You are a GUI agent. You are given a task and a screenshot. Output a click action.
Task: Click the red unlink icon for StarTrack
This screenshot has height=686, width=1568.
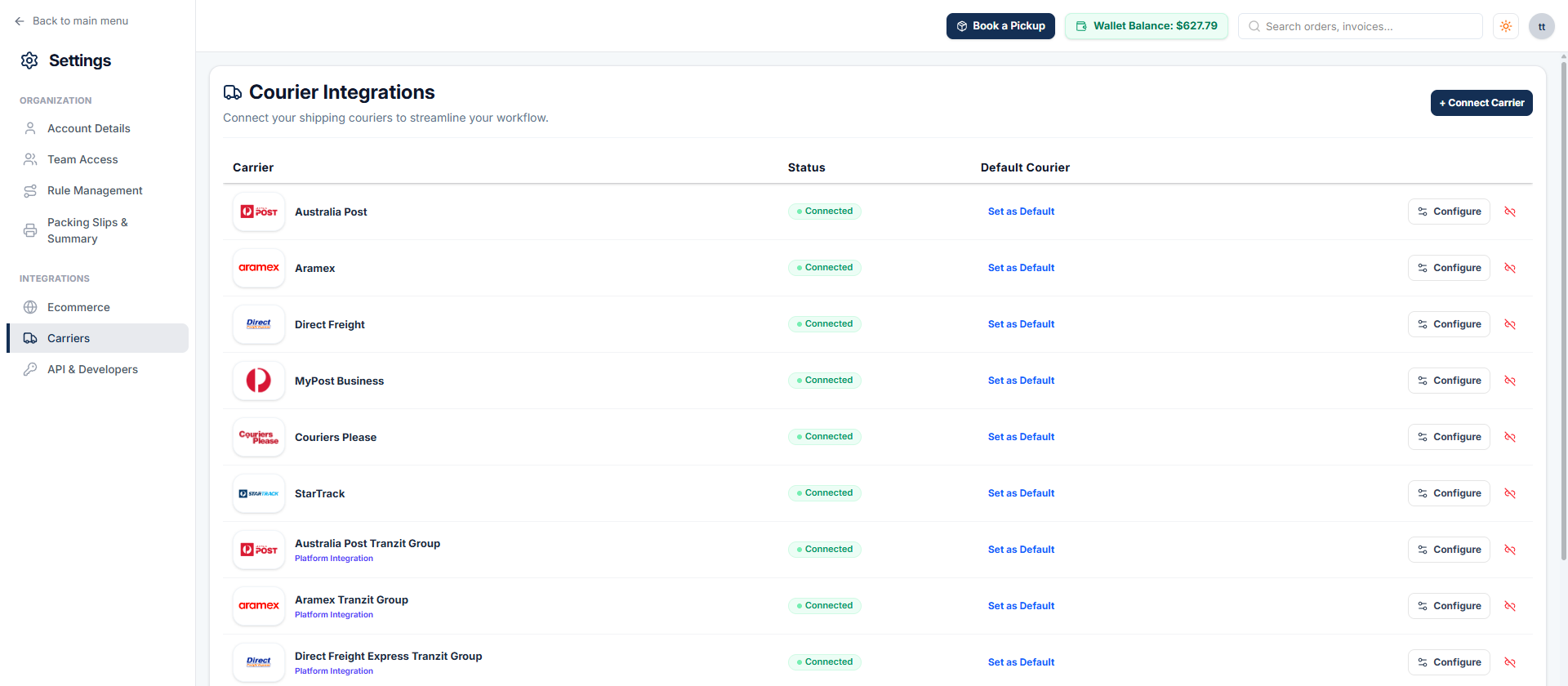pos(1510,493)
